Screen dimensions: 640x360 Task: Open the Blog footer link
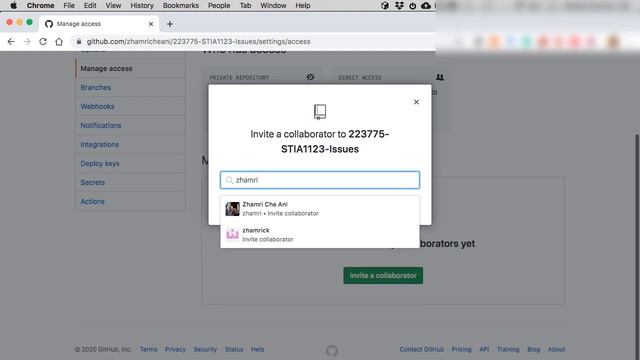click(x=533, y=349)
